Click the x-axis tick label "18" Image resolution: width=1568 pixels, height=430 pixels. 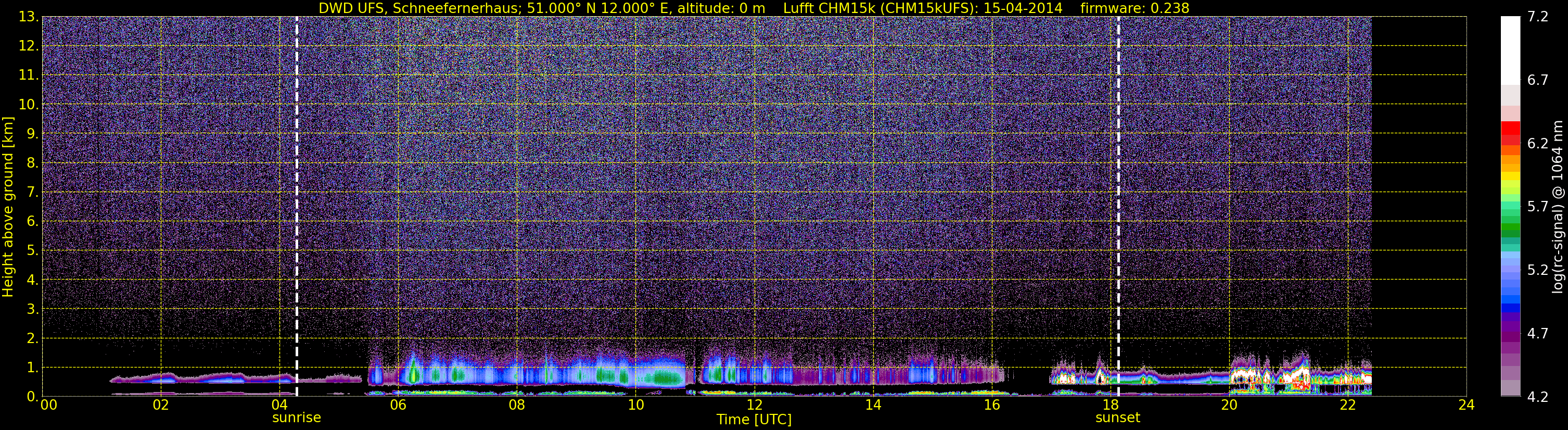(x=1110, y=405)
